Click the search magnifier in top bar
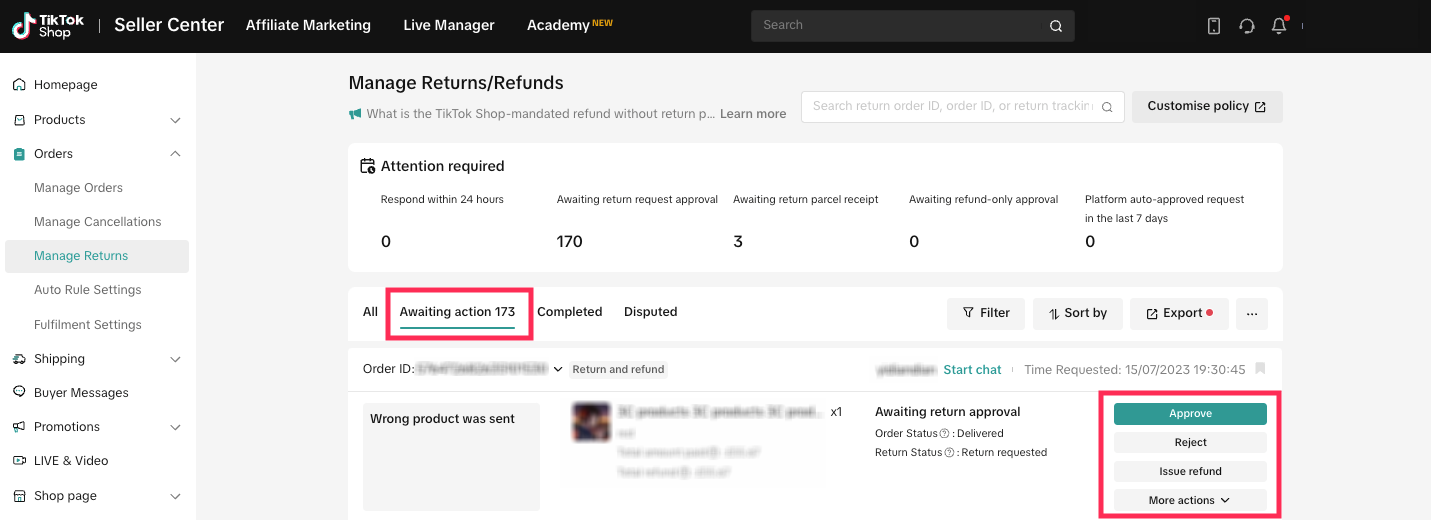 pyautogui.click(x=1056, y=26)
